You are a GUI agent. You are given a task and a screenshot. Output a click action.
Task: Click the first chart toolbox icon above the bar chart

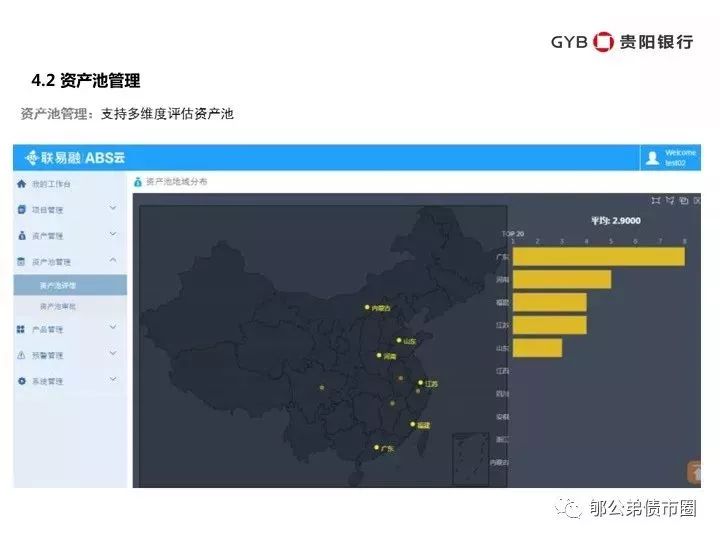coord(656,200)
